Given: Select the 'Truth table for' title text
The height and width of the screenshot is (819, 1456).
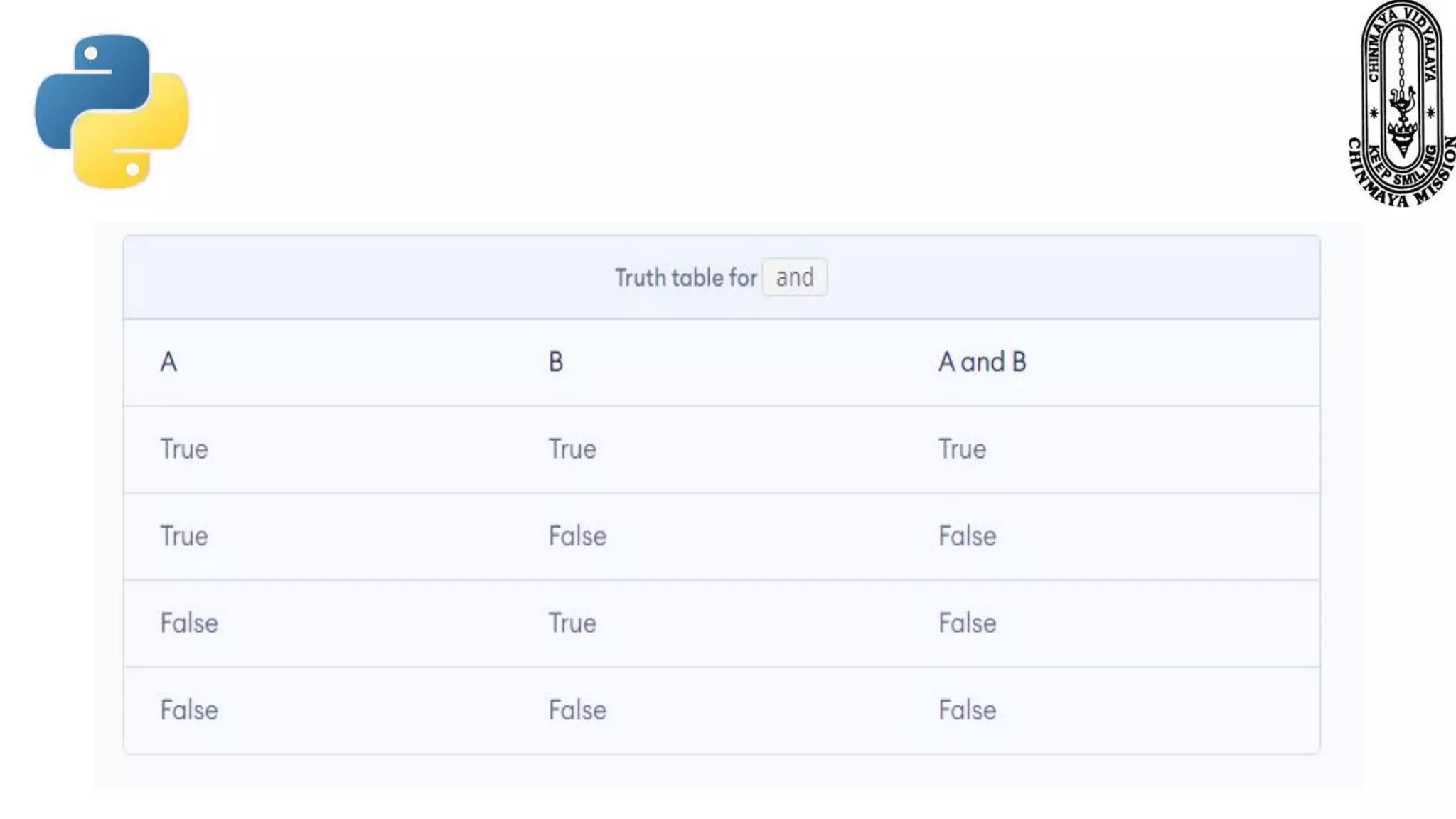Looking at the screenshot, I should tap(685, 277).
